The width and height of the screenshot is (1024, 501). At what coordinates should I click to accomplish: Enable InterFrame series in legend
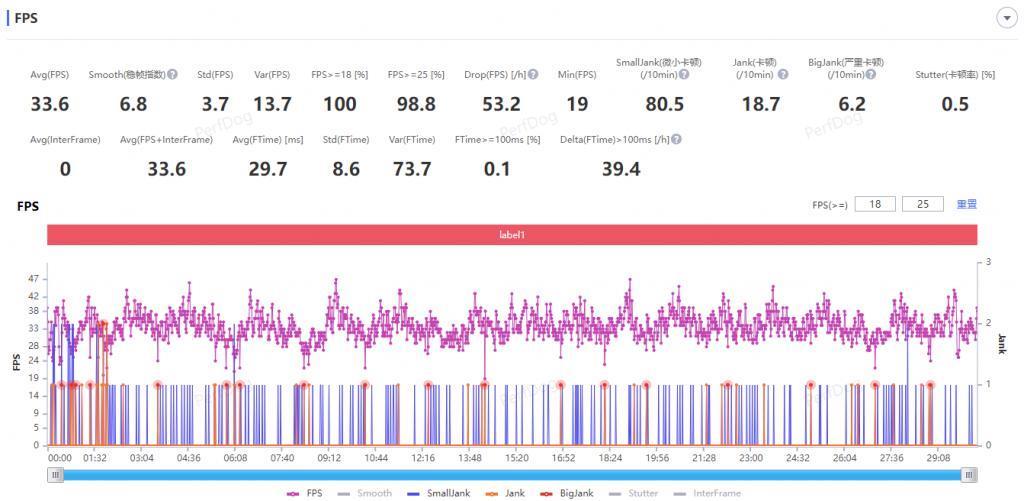click(x=707, y=493)
